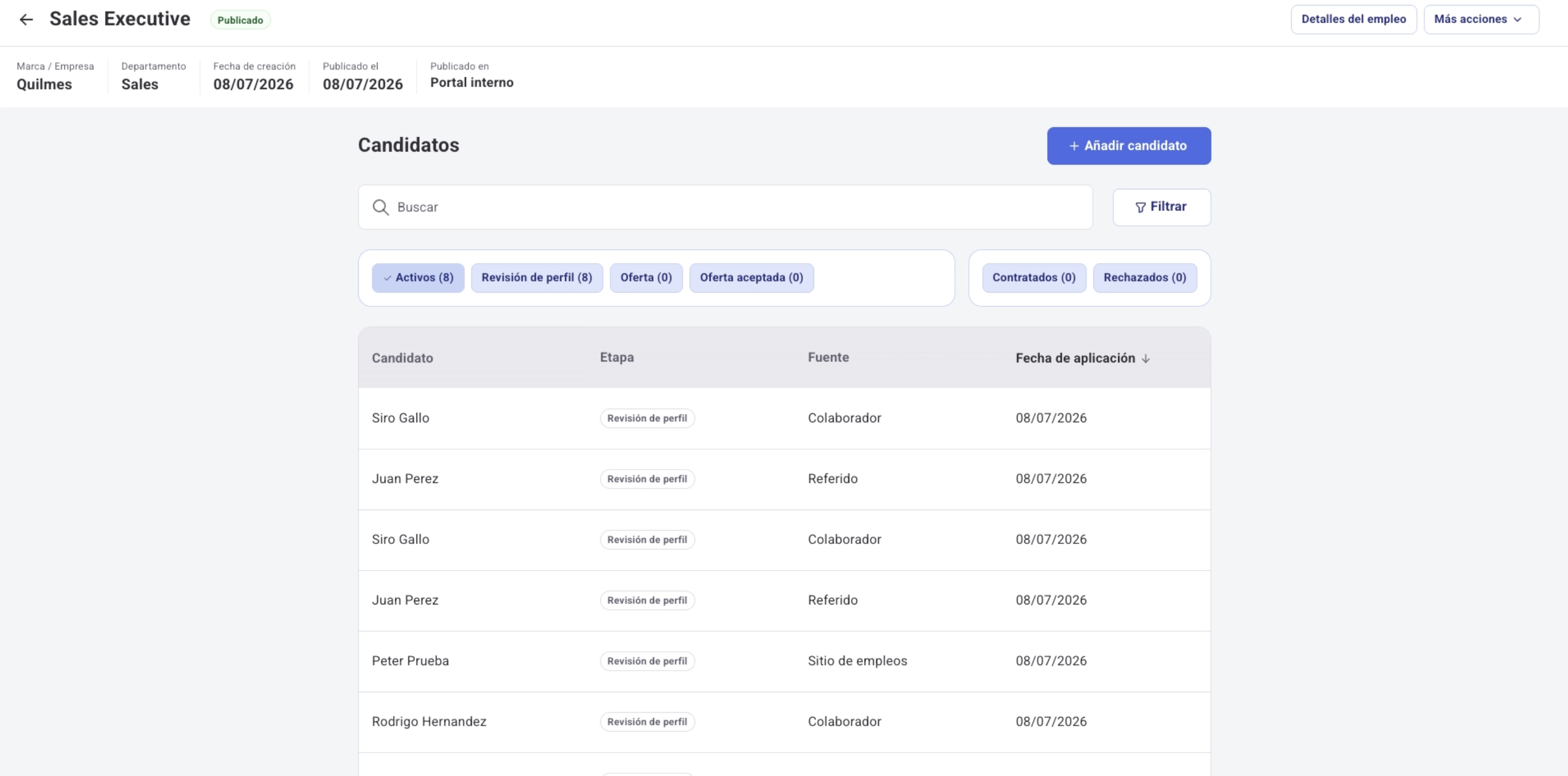Sort by the Candidato column header

[x=403, y=358]
